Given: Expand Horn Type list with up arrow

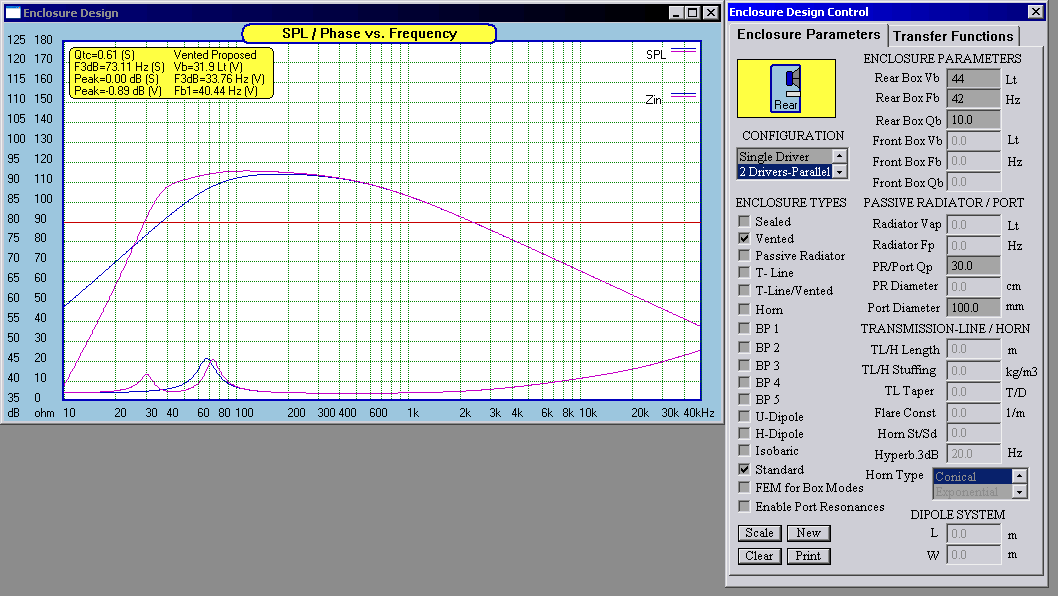Looking at the screenshot, I should tap(1019, 476).
